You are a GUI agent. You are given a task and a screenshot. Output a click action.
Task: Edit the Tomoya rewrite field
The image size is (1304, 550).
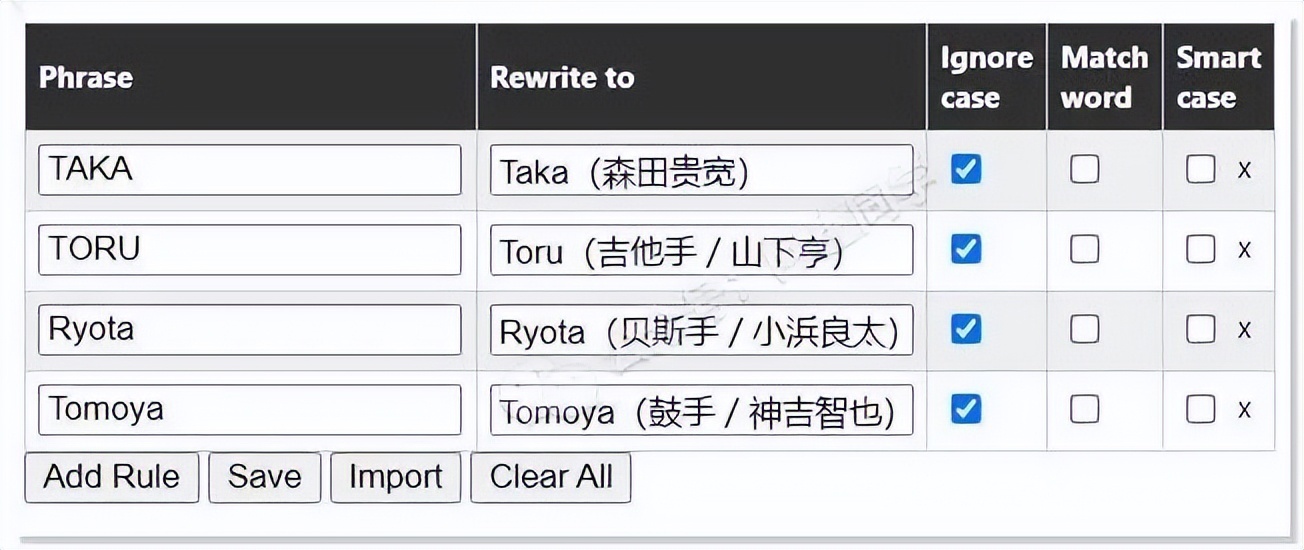click(701, 410)
